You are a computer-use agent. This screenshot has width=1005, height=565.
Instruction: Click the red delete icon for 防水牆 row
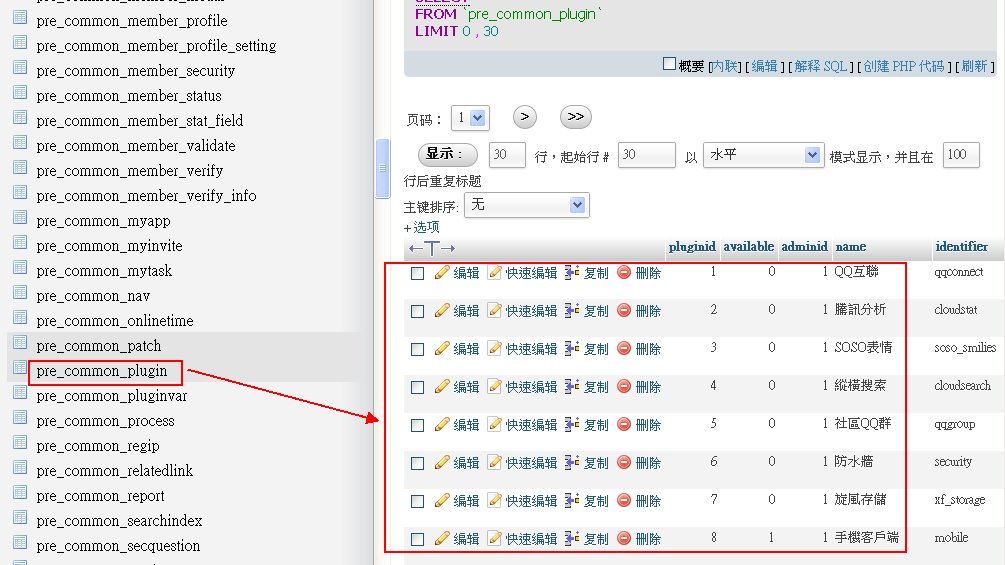point(624,463)
